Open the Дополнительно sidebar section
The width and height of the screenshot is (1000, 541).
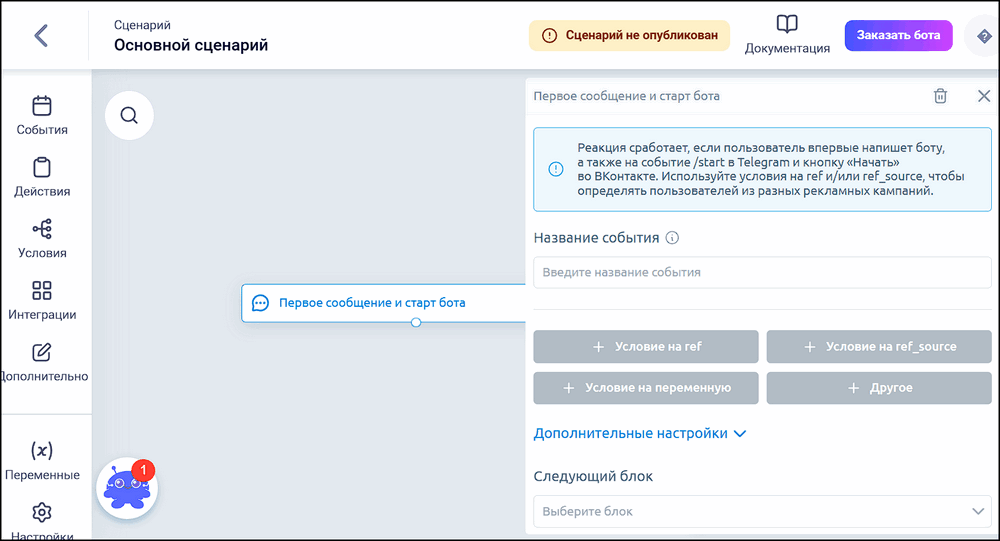point(42,363)
